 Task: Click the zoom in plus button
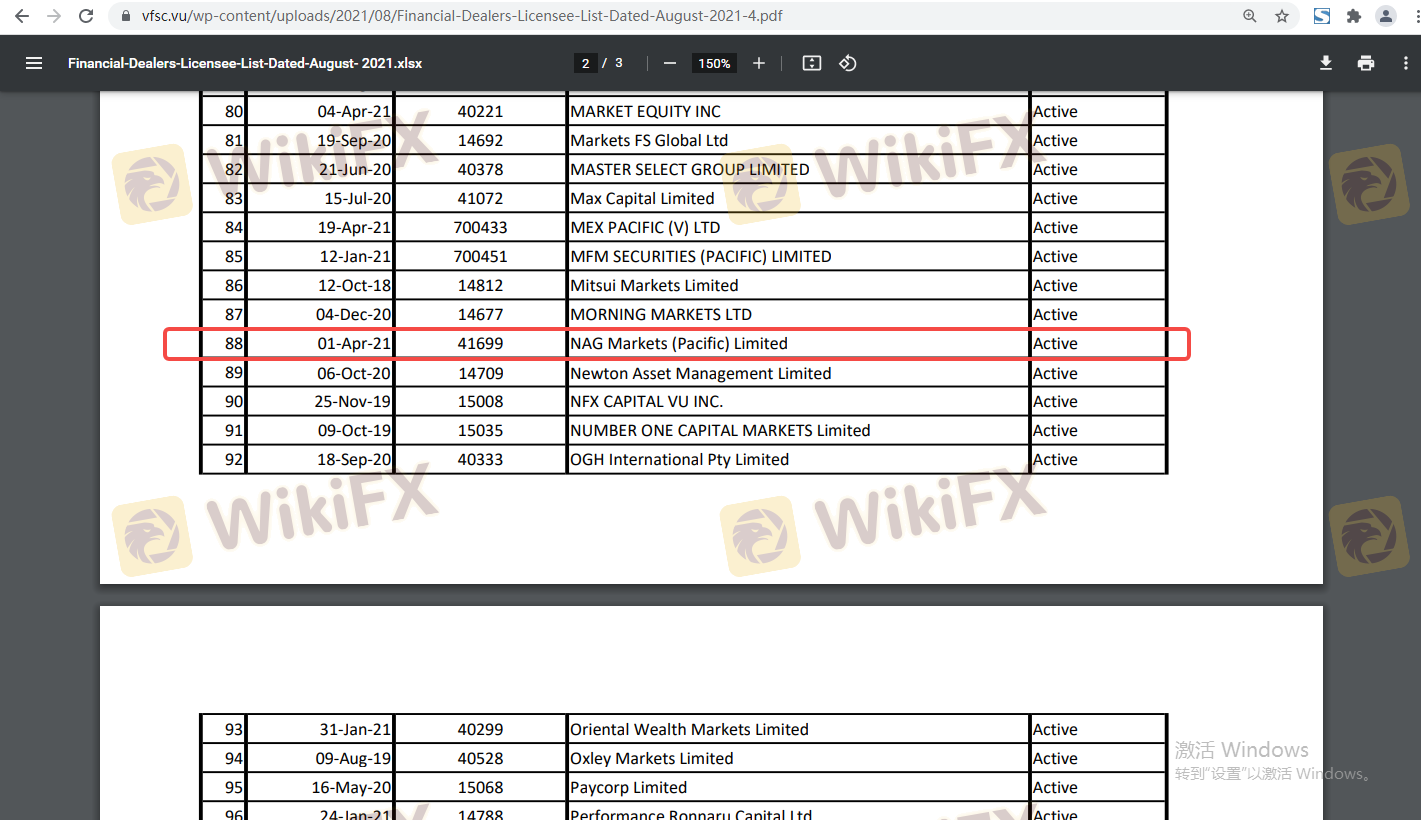pyautogui.click(x=759, y=63)
